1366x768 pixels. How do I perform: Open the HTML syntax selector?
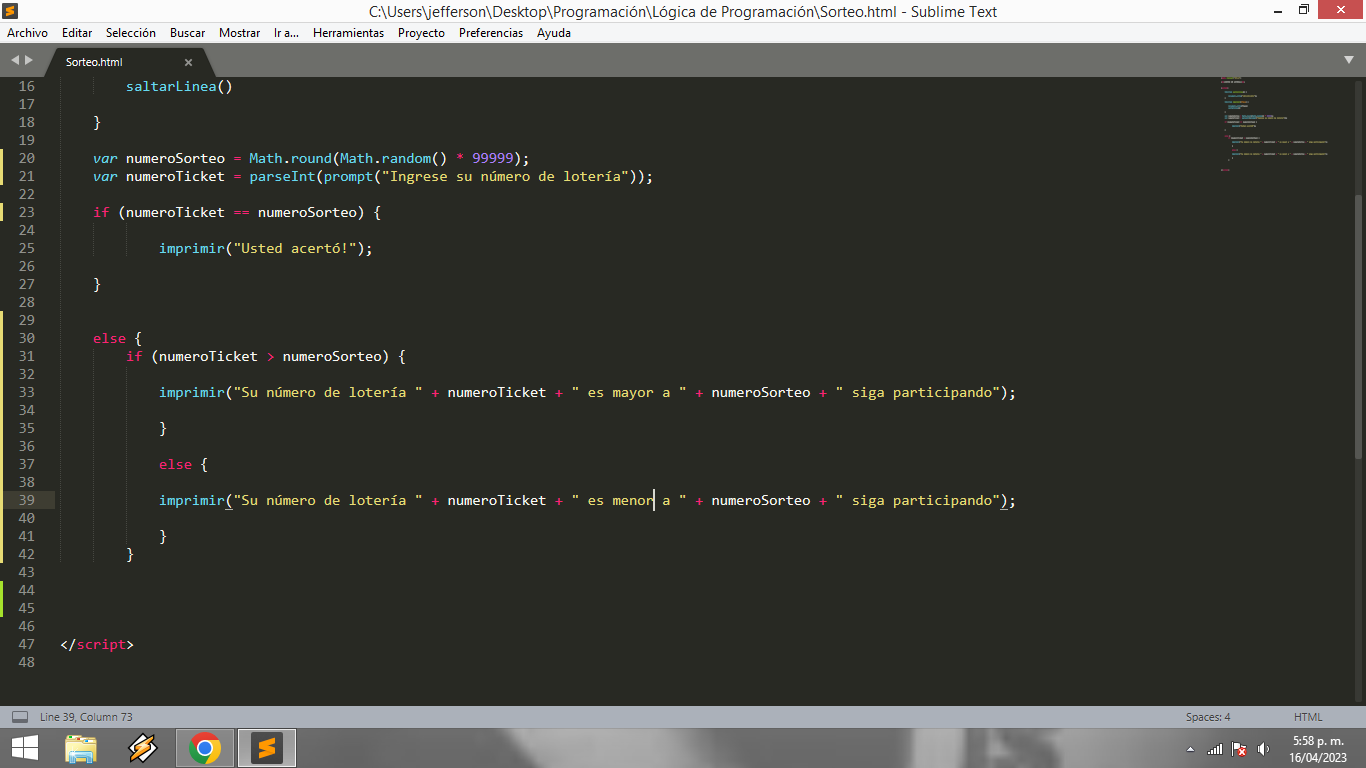pos(1308,717)
